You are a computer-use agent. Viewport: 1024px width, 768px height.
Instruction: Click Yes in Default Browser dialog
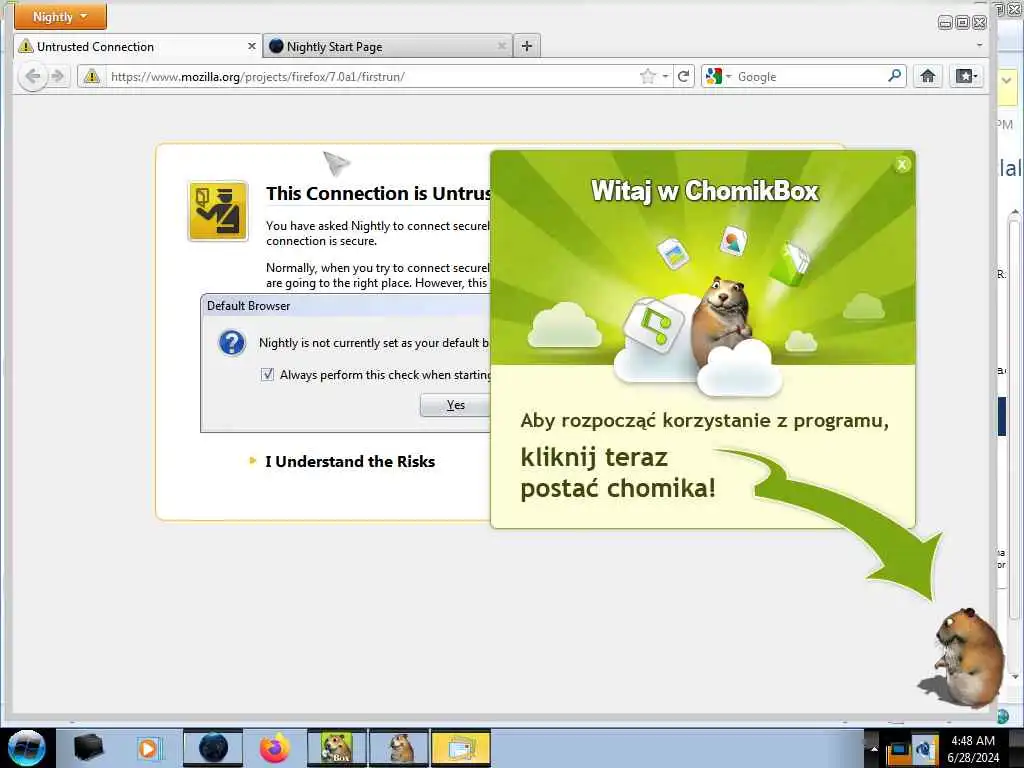click(455, 405)
